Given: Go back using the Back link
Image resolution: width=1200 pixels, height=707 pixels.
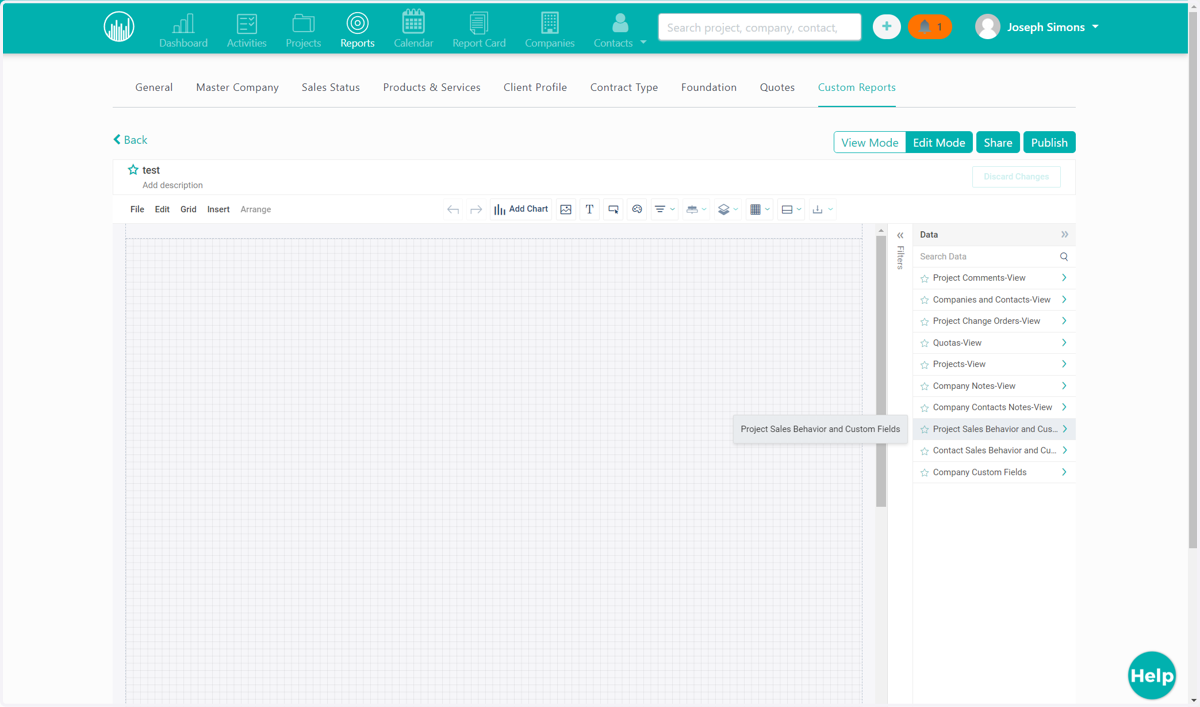Looking at the screenshot, I should point(130,140).
